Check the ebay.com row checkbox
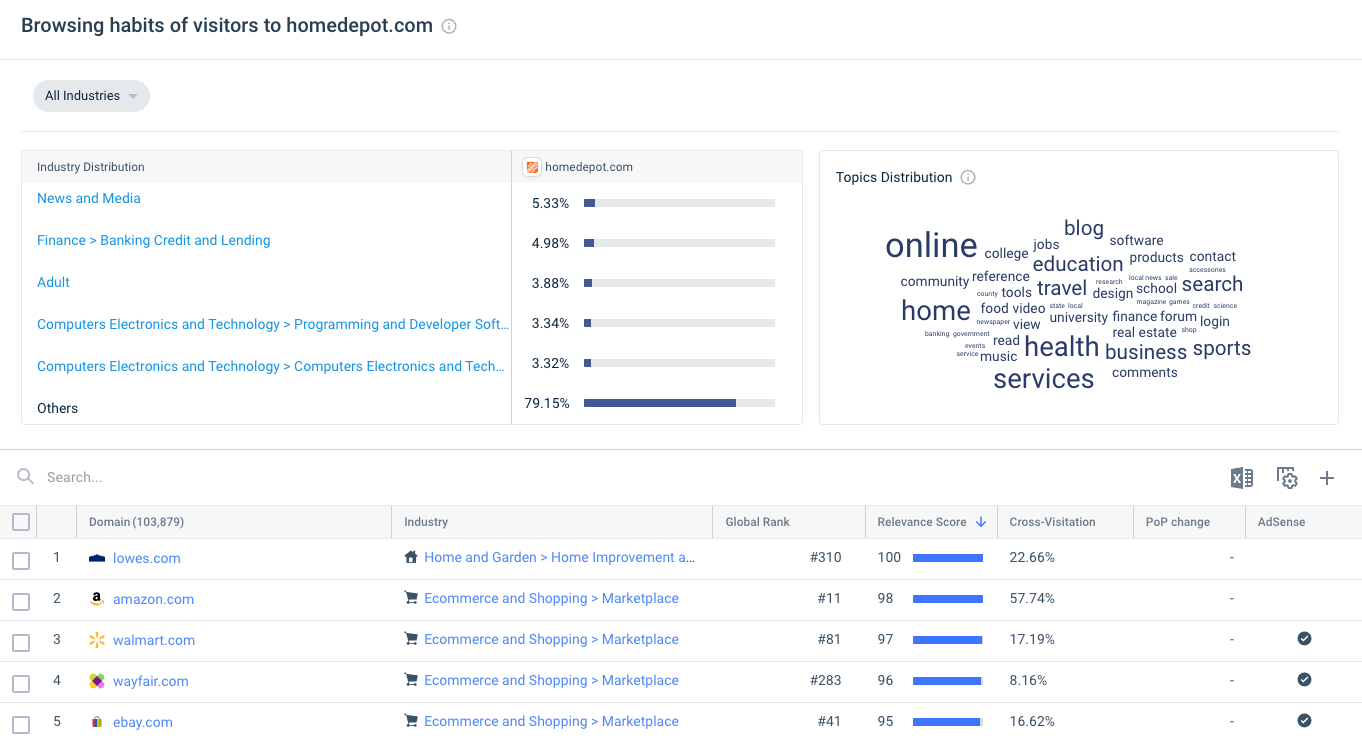The width and height of the screenshot is (1362, 741). (x=21, y=725)
